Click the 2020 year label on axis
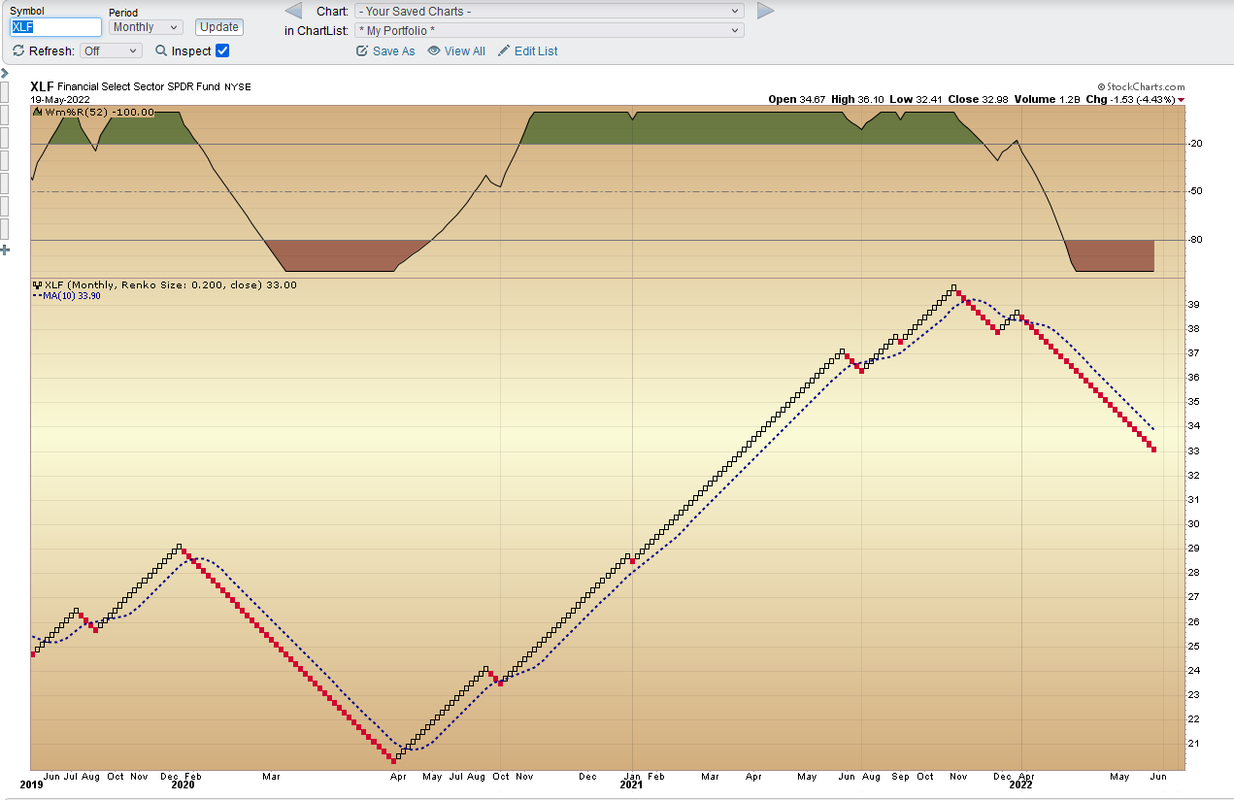The width and height of the screenshot is (1234, 800). tap(184, 786)
